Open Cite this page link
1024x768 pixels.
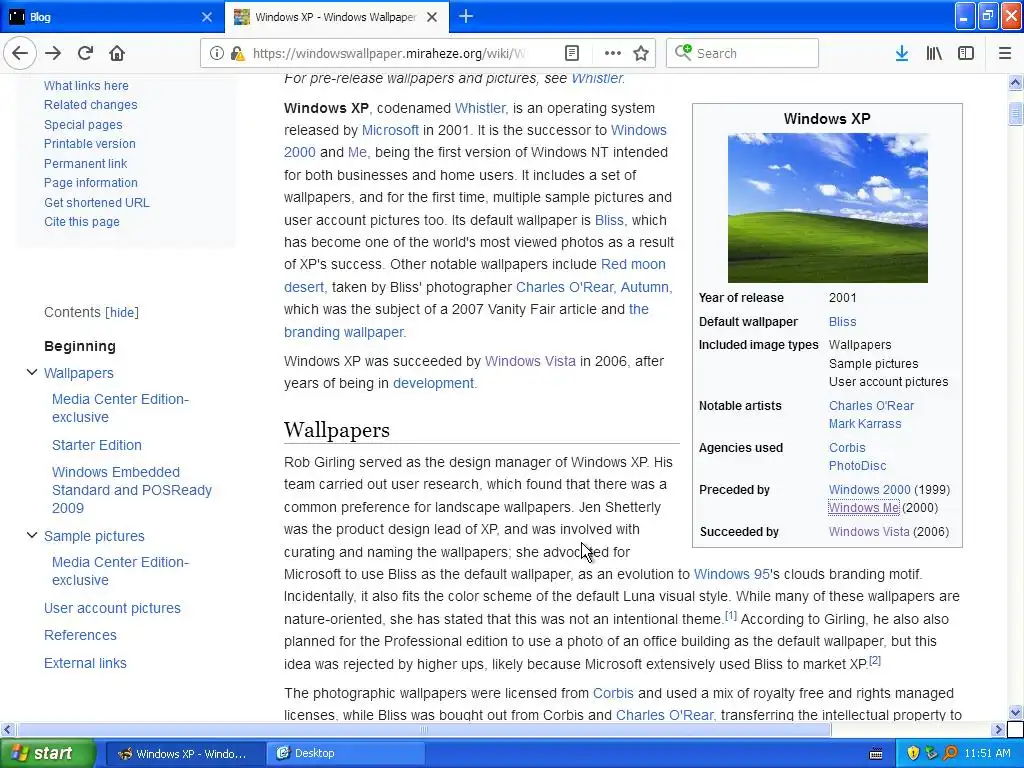[x=82, y=221]
